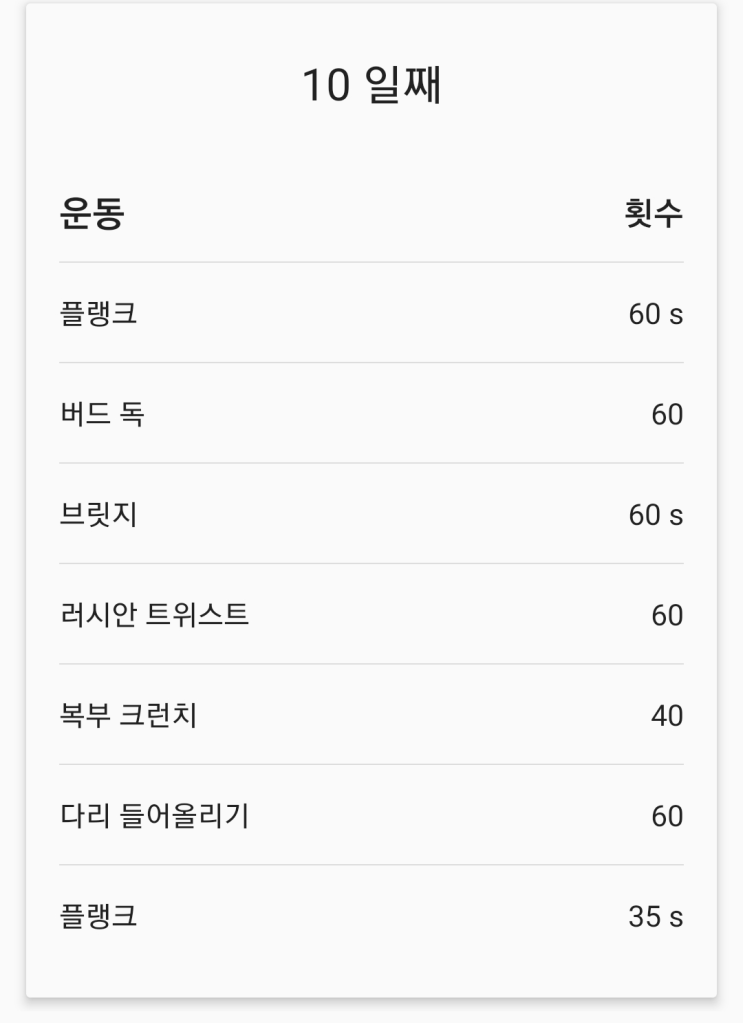Screen dimensions: 743x1023
Task: Open the 버드 독 exercise
Action: 102,413
